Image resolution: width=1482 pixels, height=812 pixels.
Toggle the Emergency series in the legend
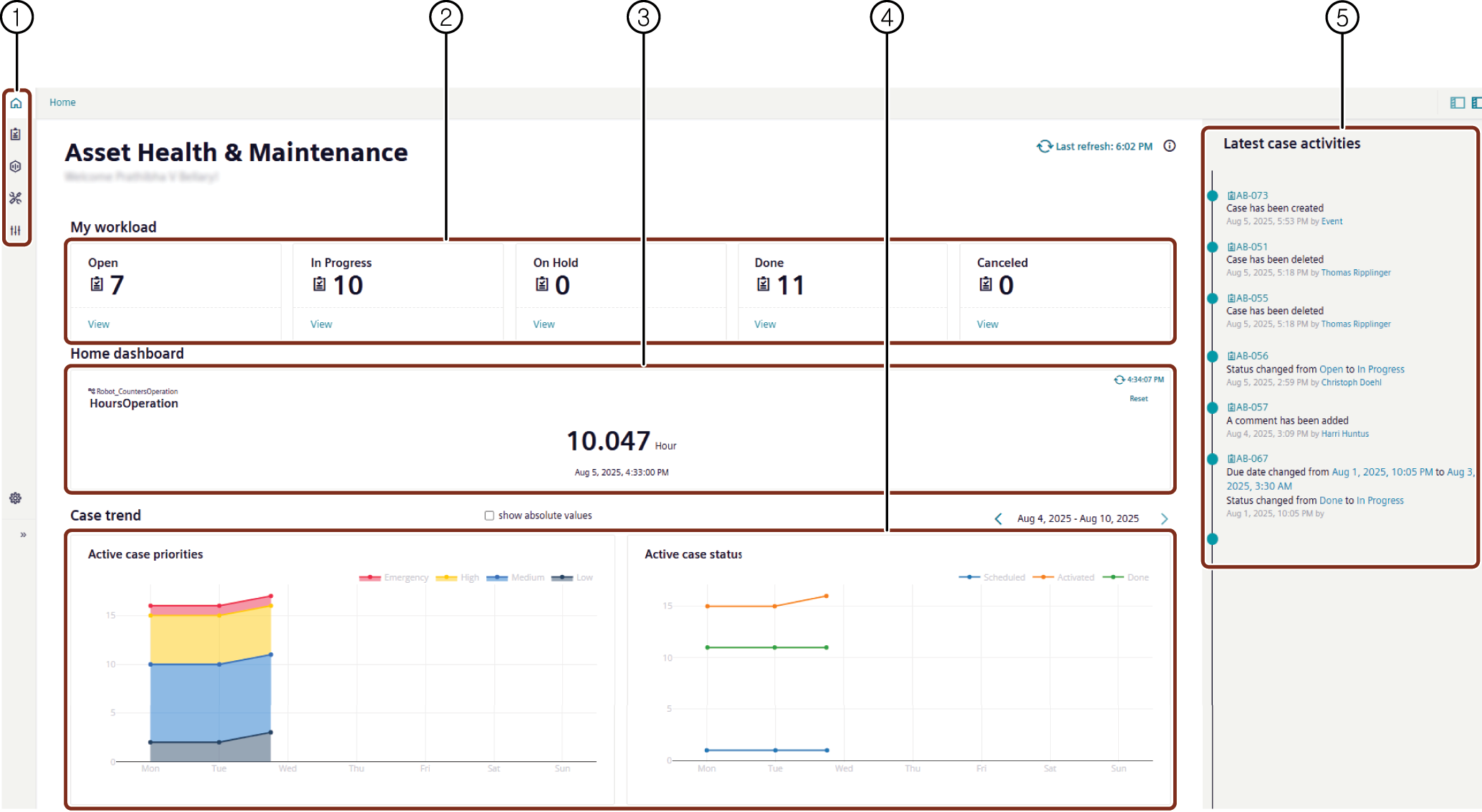click(x=394, y=578)
